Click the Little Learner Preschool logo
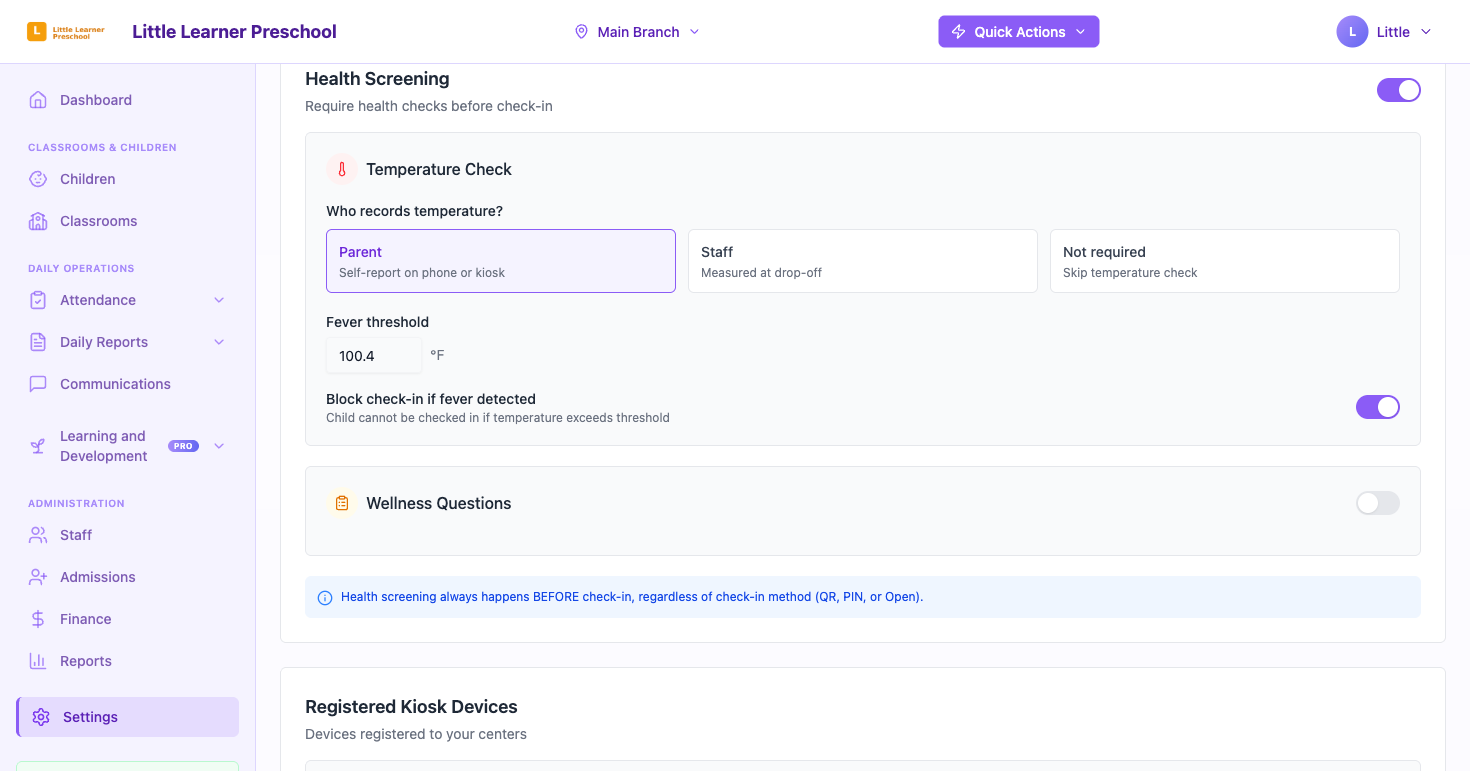The width and height of the screenshot is (1470, 771). (66, 32)
